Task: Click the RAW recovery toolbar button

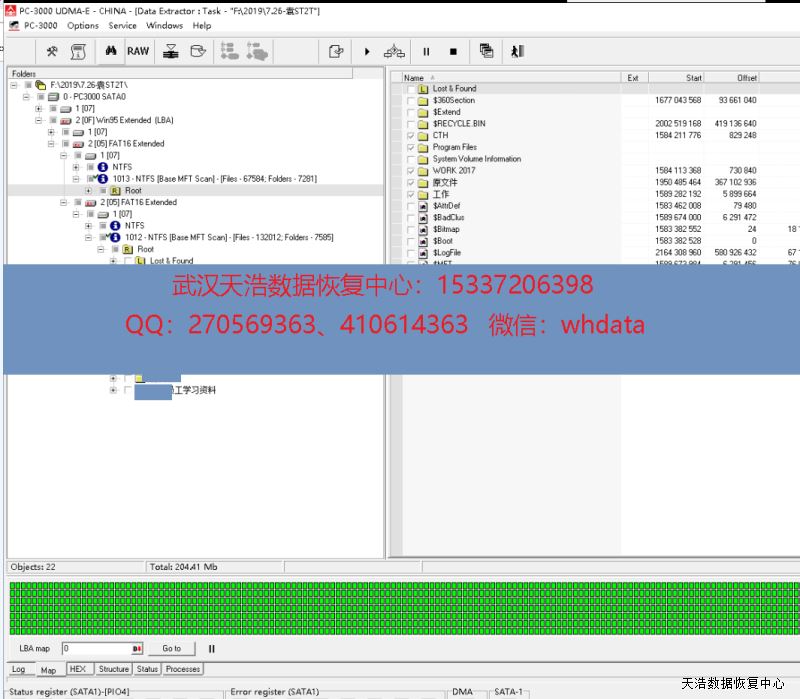Action: [x=138, y=51]
